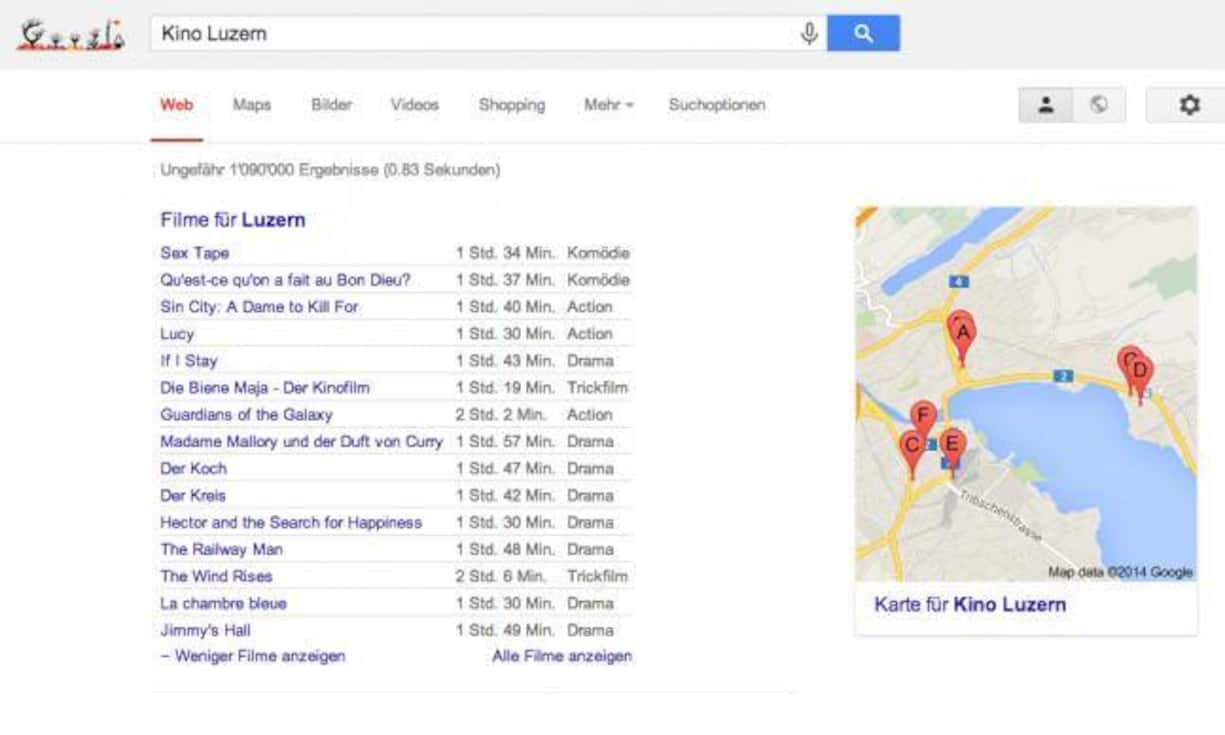Open Suchoptionen
This screenshot has width=1225, height=735.
[716, 105]
